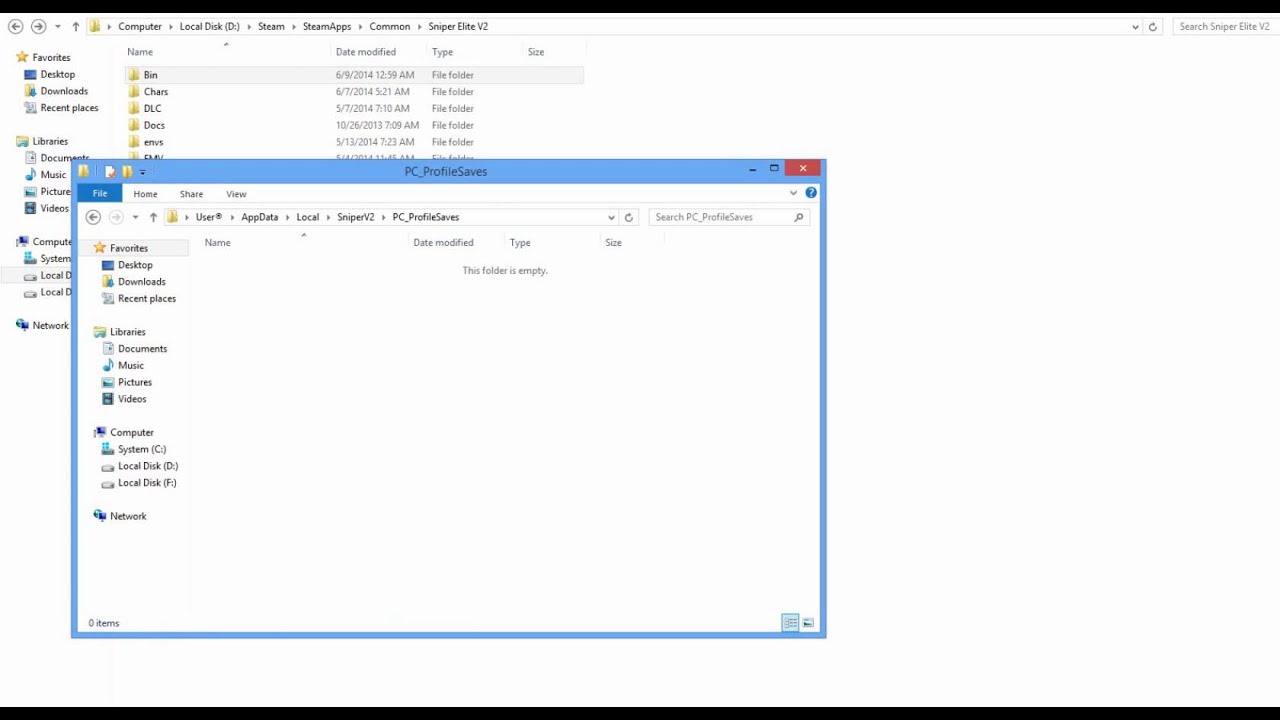Click the folder icon at PC_ProfileSaves title bar left
The height and width of the screenshot is (720, 1280).
[84, 172]
